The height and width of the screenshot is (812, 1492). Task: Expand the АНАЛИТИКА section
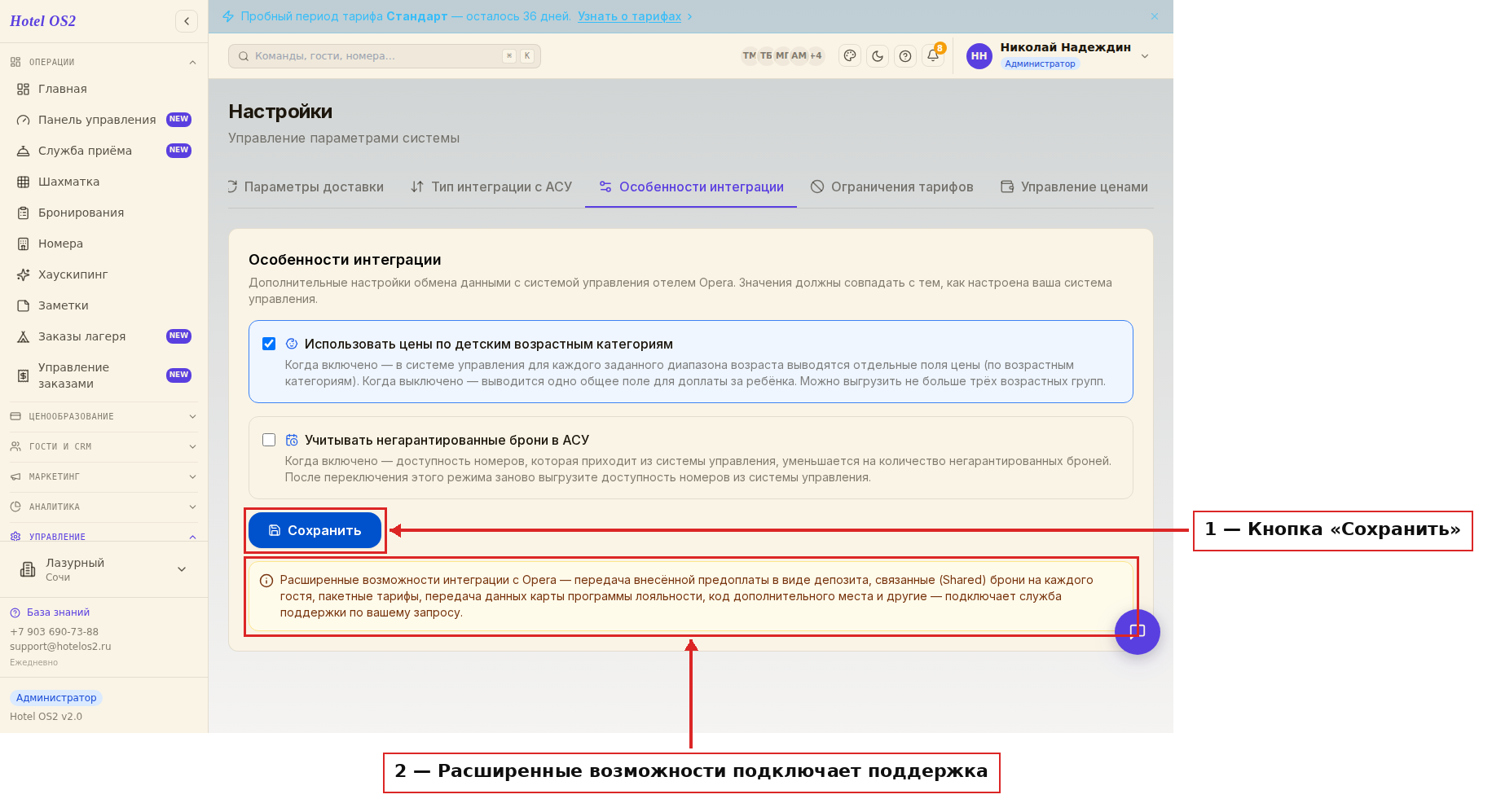pos(103,507)
